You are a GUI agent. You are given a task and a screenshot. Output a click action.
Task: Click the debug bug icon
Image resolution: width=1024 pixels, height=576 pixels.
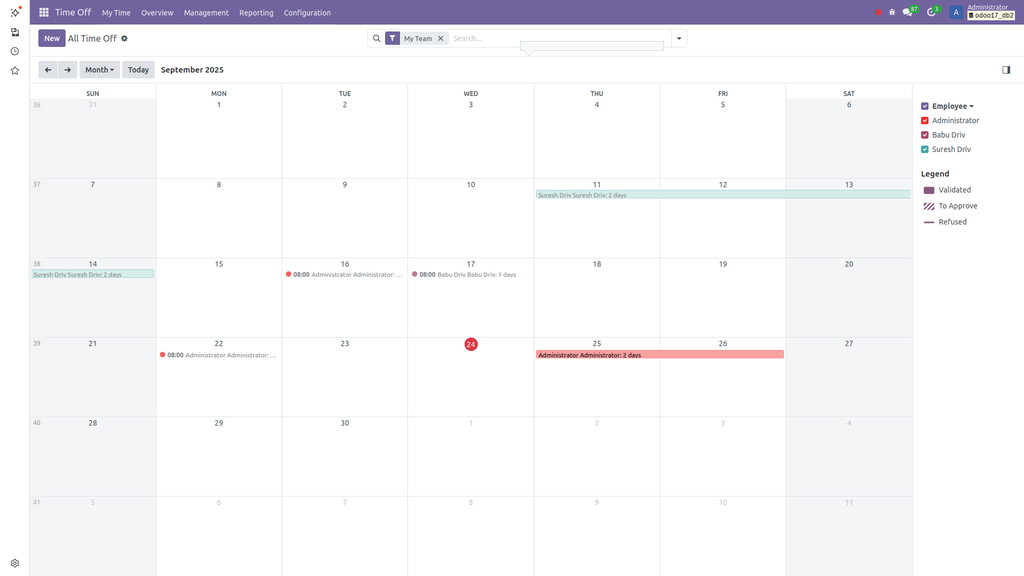(x=892, y=12)
